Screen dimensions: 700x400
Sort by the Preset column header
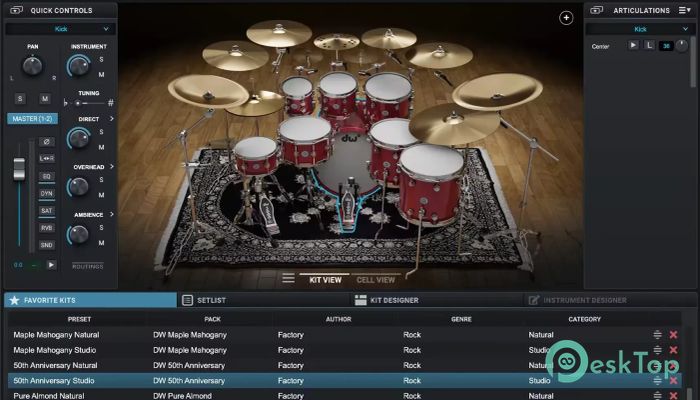click(x=79, y=319)
